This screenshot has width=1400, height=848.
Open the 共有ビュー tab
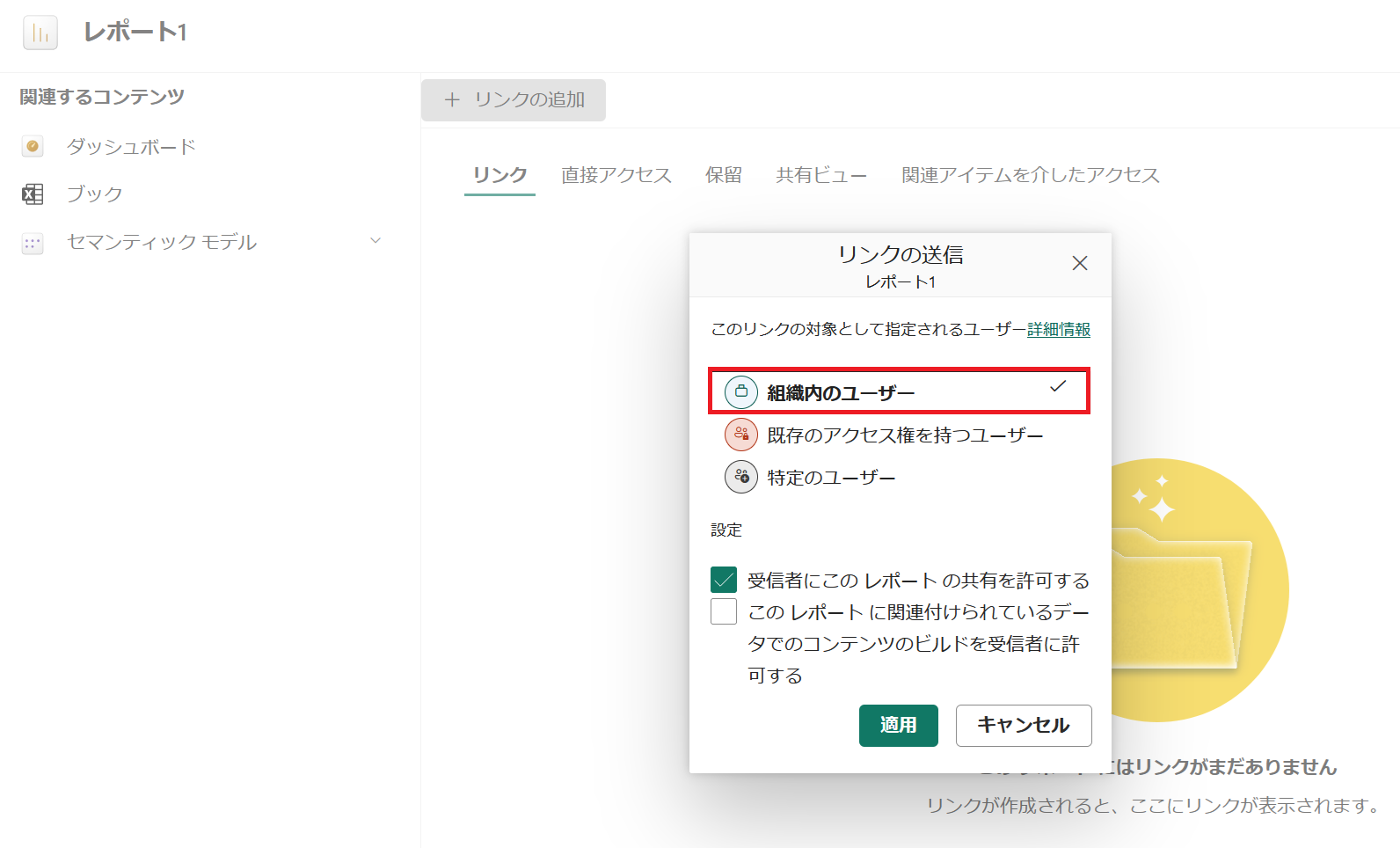click(x=820, y=175)
